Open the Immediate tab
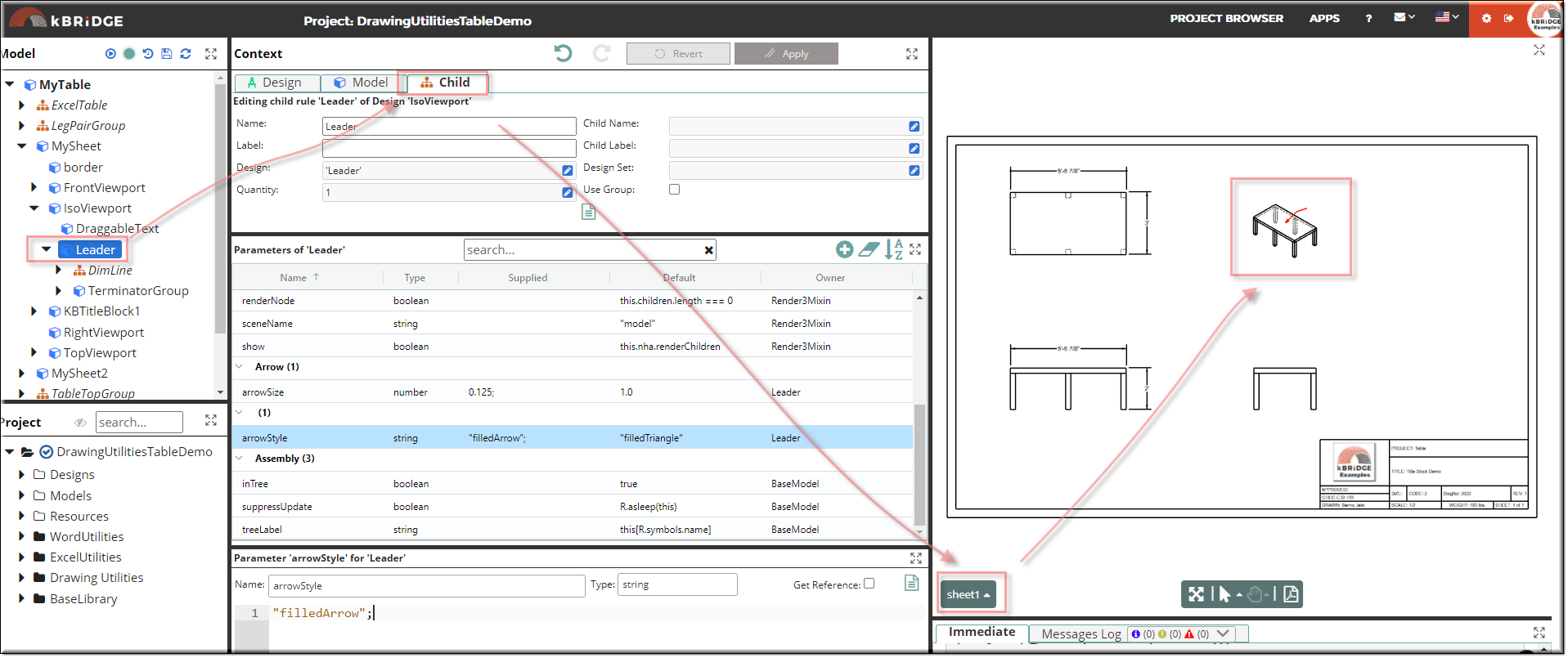 pyautogui.click(x=982, y=632)
